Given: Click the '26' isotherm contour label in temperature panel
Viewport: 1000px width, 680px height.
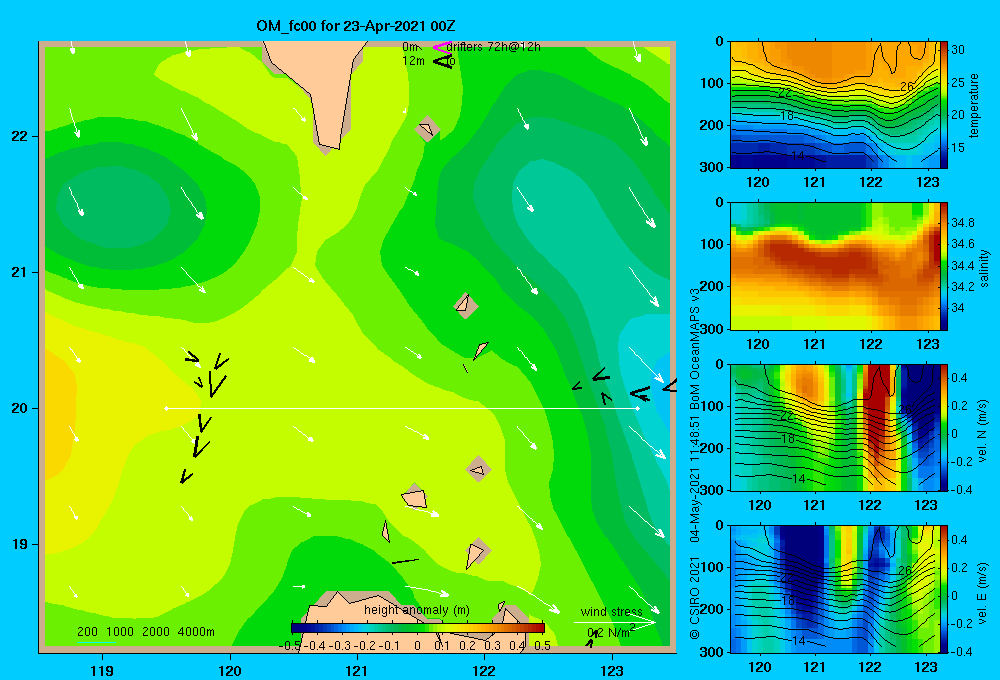Looking at the screenshot, I should [906, 86].
